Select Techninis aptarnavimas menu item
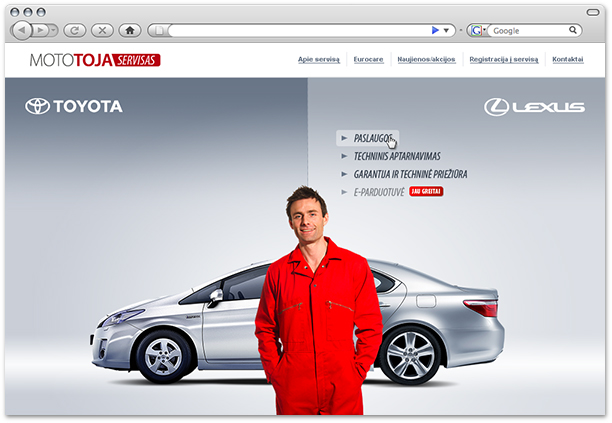This screenshot has width=612, height=423. point(397,156)
